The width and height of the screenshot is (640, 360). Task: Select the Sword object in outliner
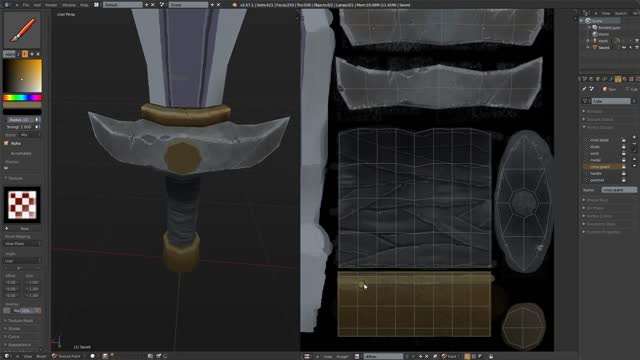tap(604, 47)
